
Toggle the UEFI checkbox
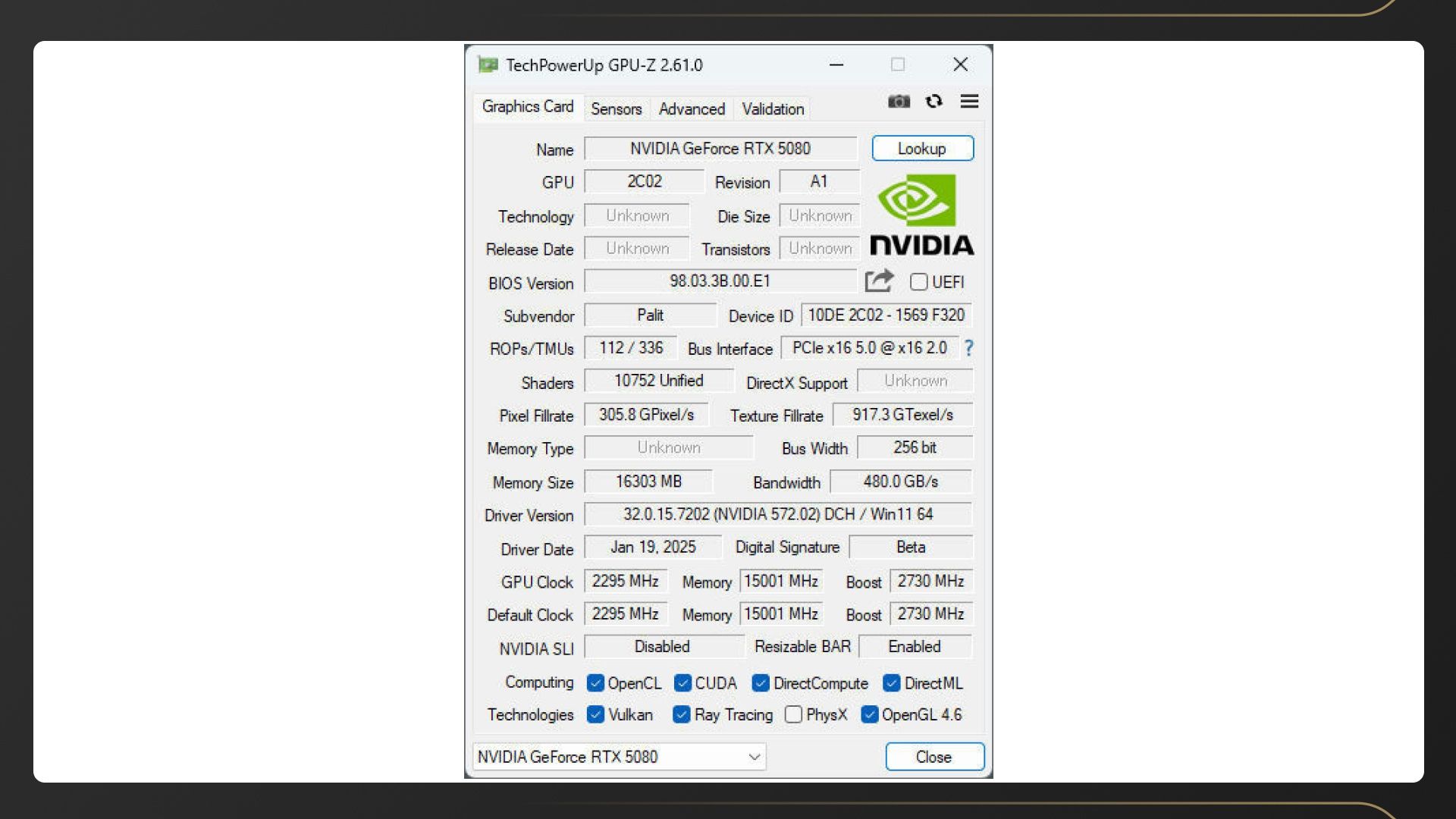[919, 282]
